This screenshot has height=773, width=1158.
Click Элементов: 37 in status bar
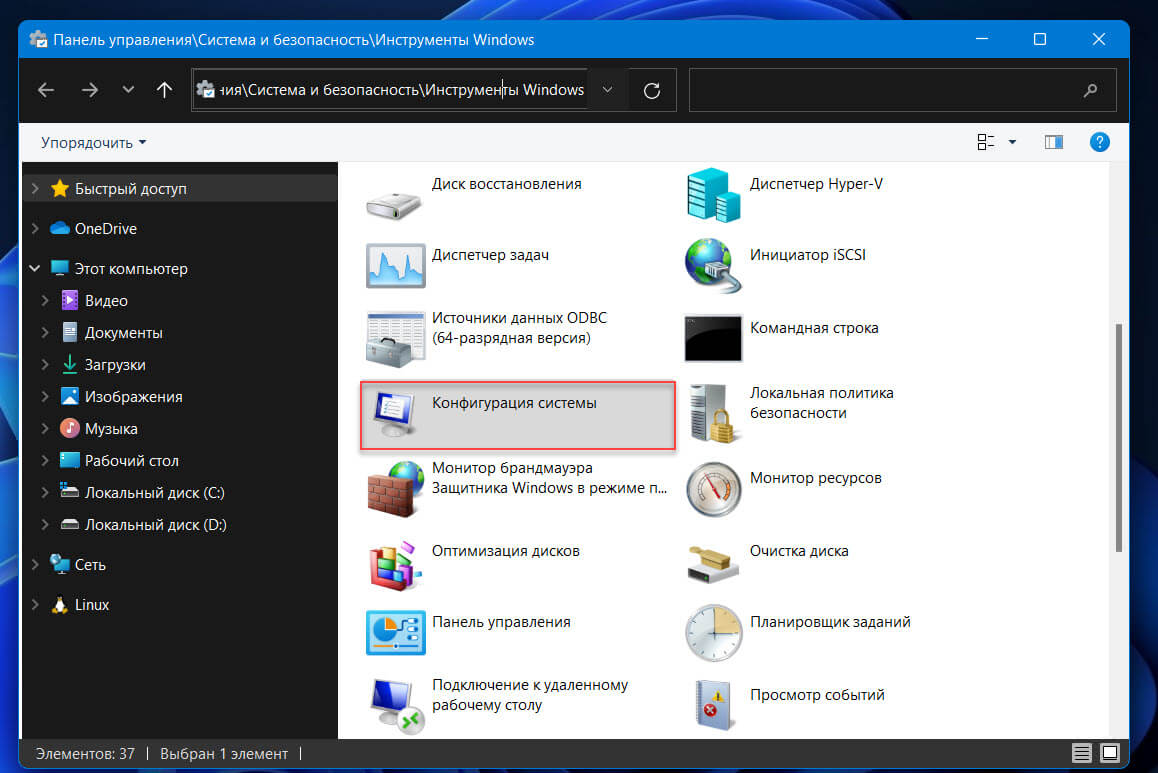[x=85, y=754]
